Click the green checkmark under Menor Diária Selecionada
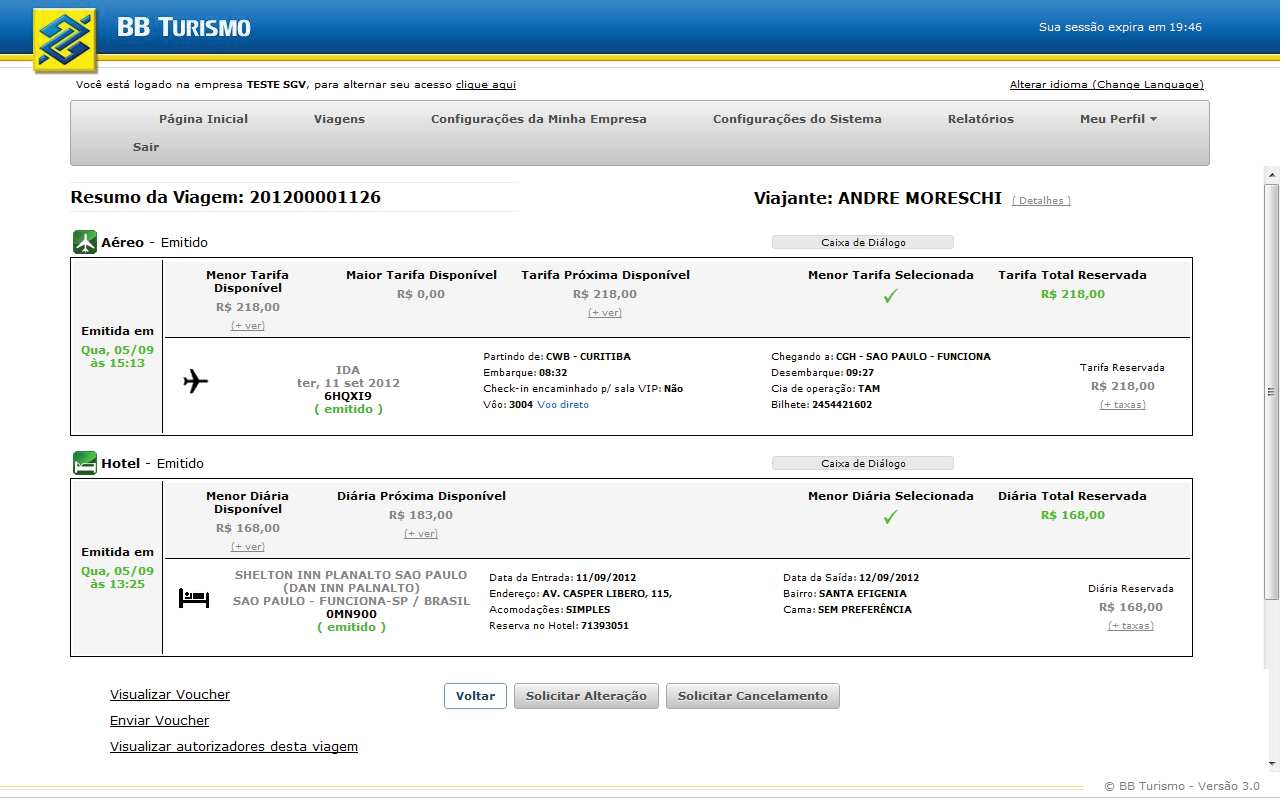This screenshot has height=800, width=1282. (x=890, y=517)
